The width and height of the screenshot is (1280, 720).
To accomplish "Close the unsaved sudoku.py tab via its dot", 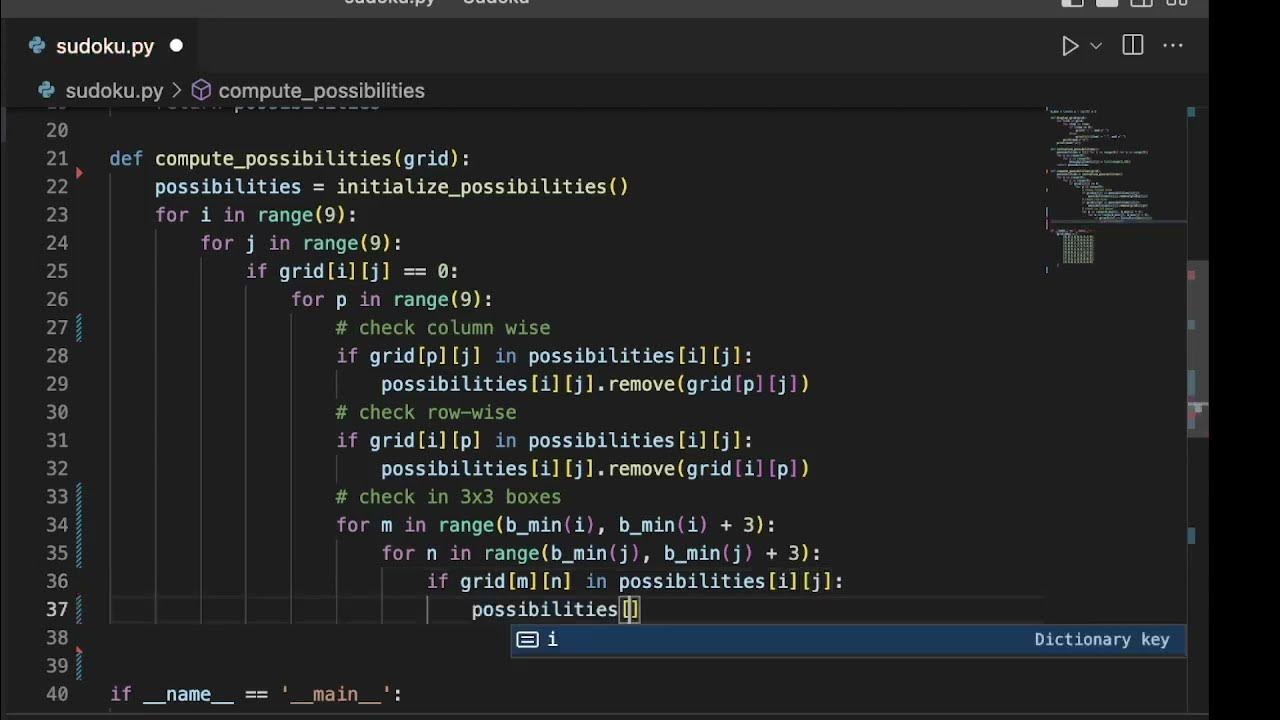I will pos(176,46).
